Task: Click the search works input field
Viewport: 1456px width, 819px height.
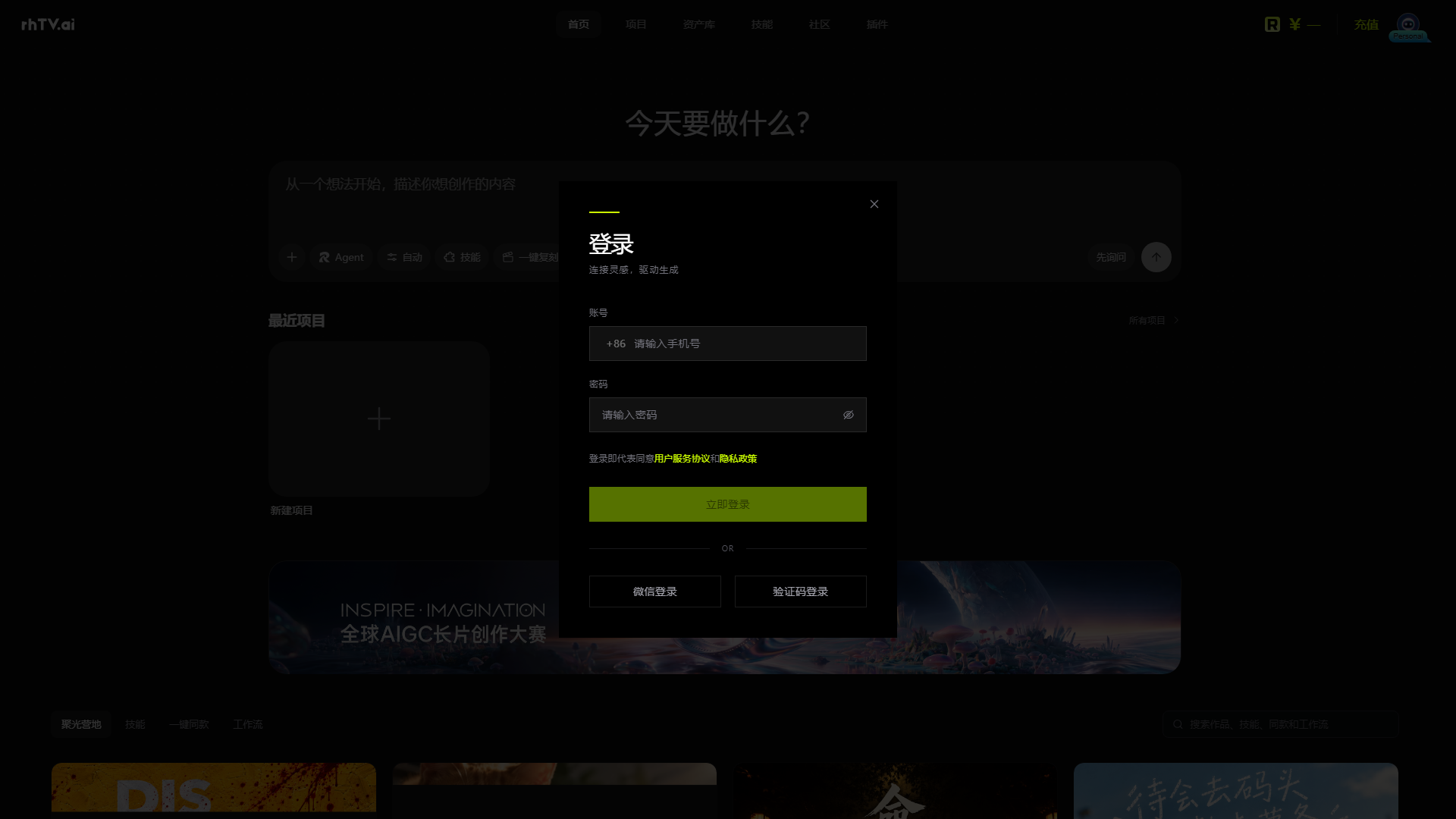Action: (x=1281, y=724)
